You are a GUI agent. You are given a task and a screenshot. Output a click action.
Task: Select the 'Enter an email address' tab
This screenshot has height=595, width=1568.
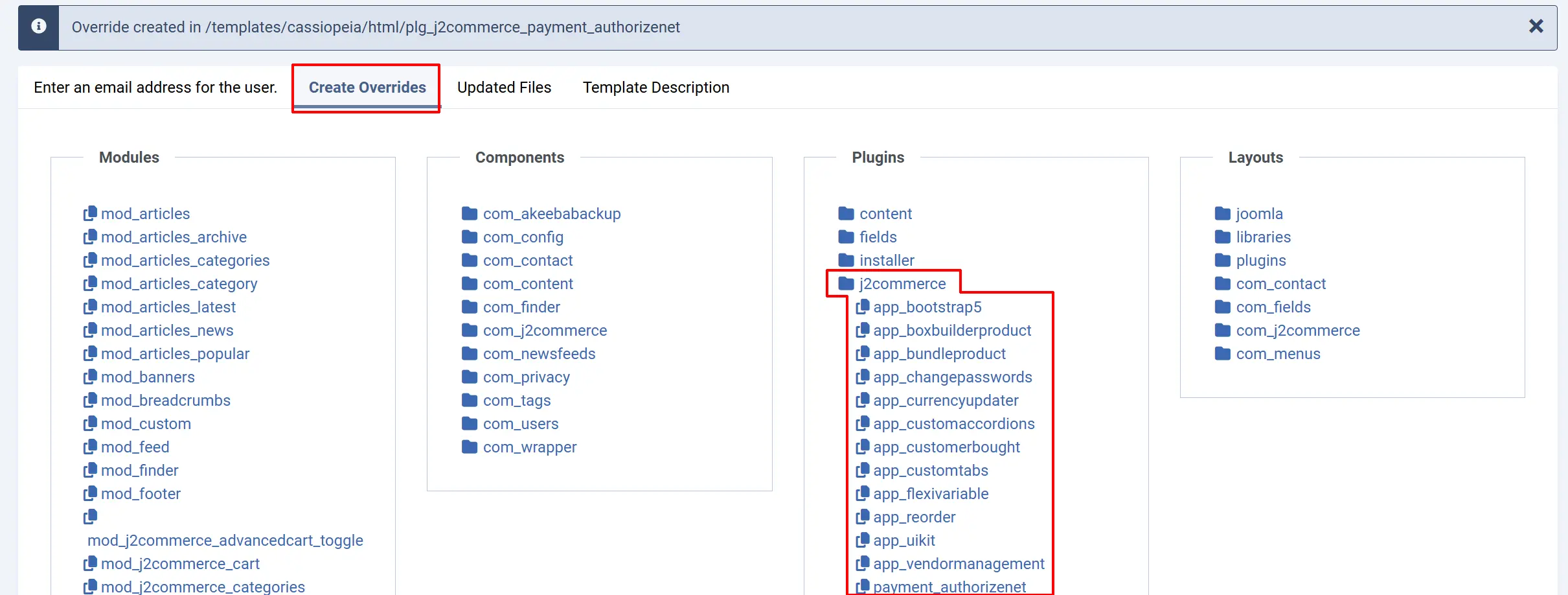155,87
